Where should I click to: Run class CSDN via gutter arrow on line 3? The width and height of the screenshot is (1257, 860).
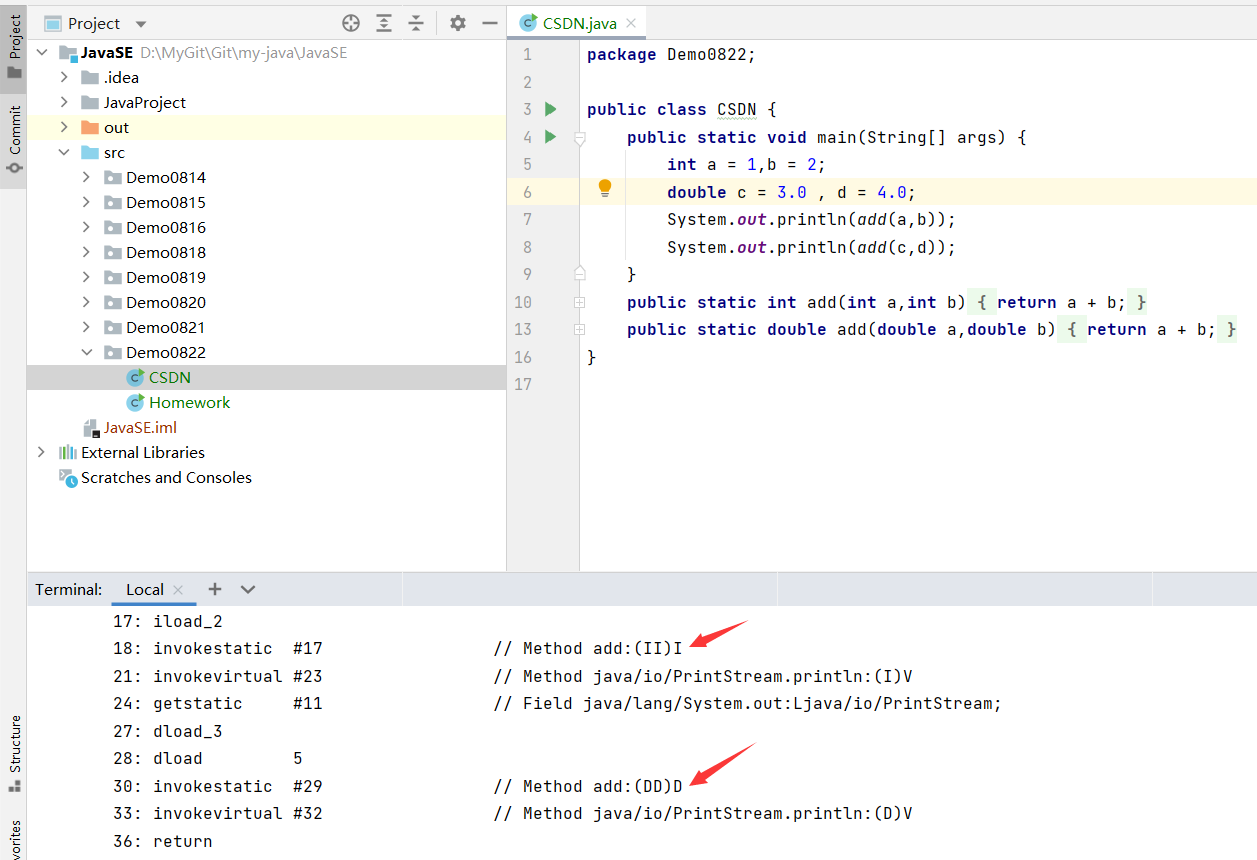pos(550,109)
